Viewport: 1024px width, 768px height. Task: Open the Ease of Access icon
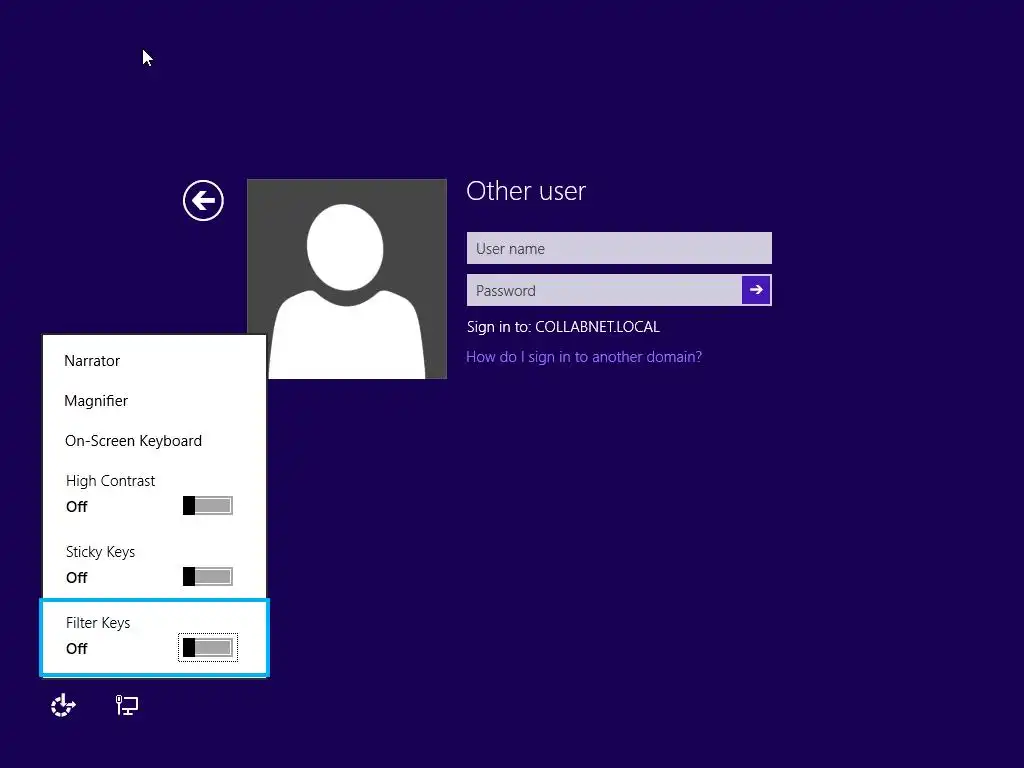pos(63,705)
